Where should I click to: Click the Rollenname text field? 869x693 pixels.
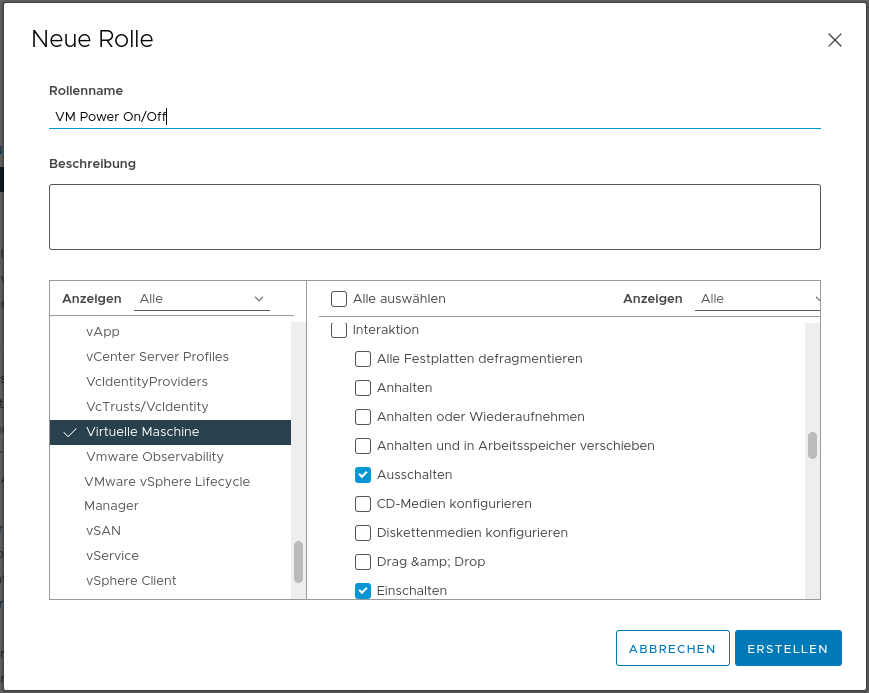(434, 116)
